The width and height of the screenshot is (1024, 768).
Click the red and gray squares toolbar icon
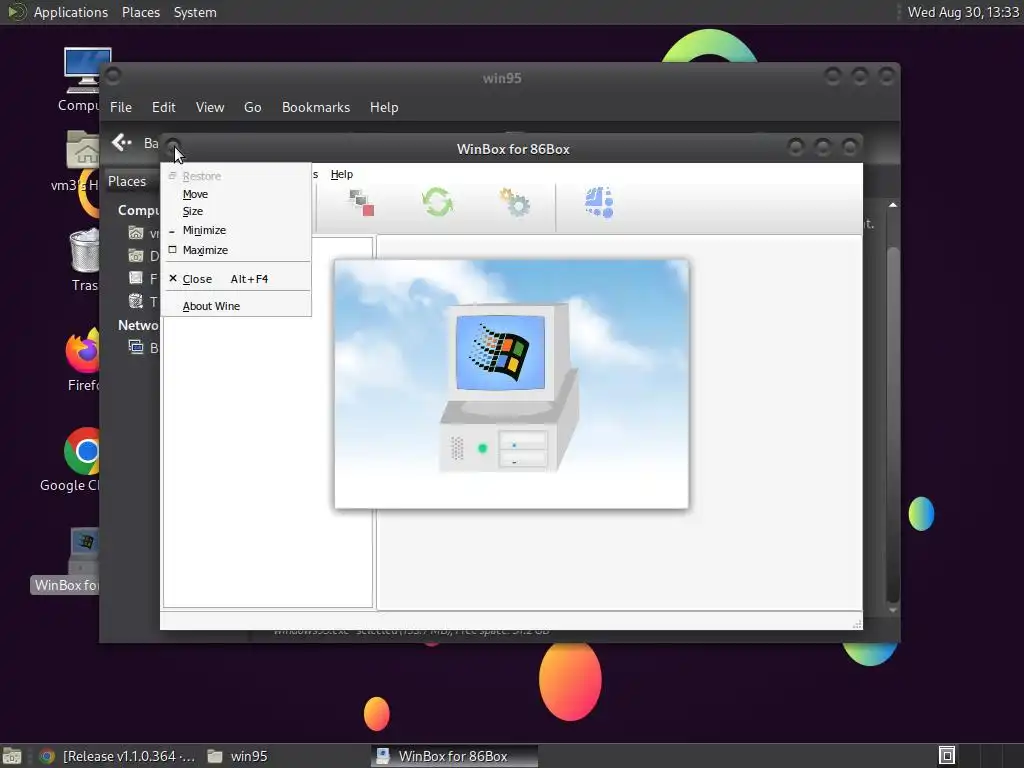[x=361, y=202]
